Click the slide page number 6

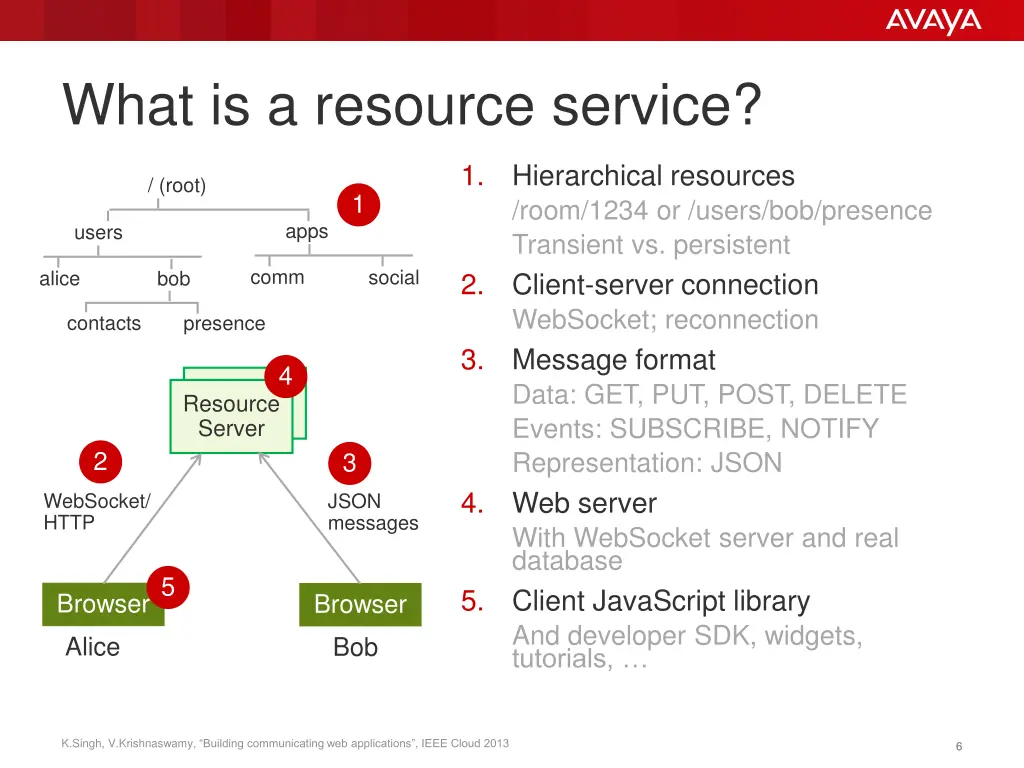point(959,746)
